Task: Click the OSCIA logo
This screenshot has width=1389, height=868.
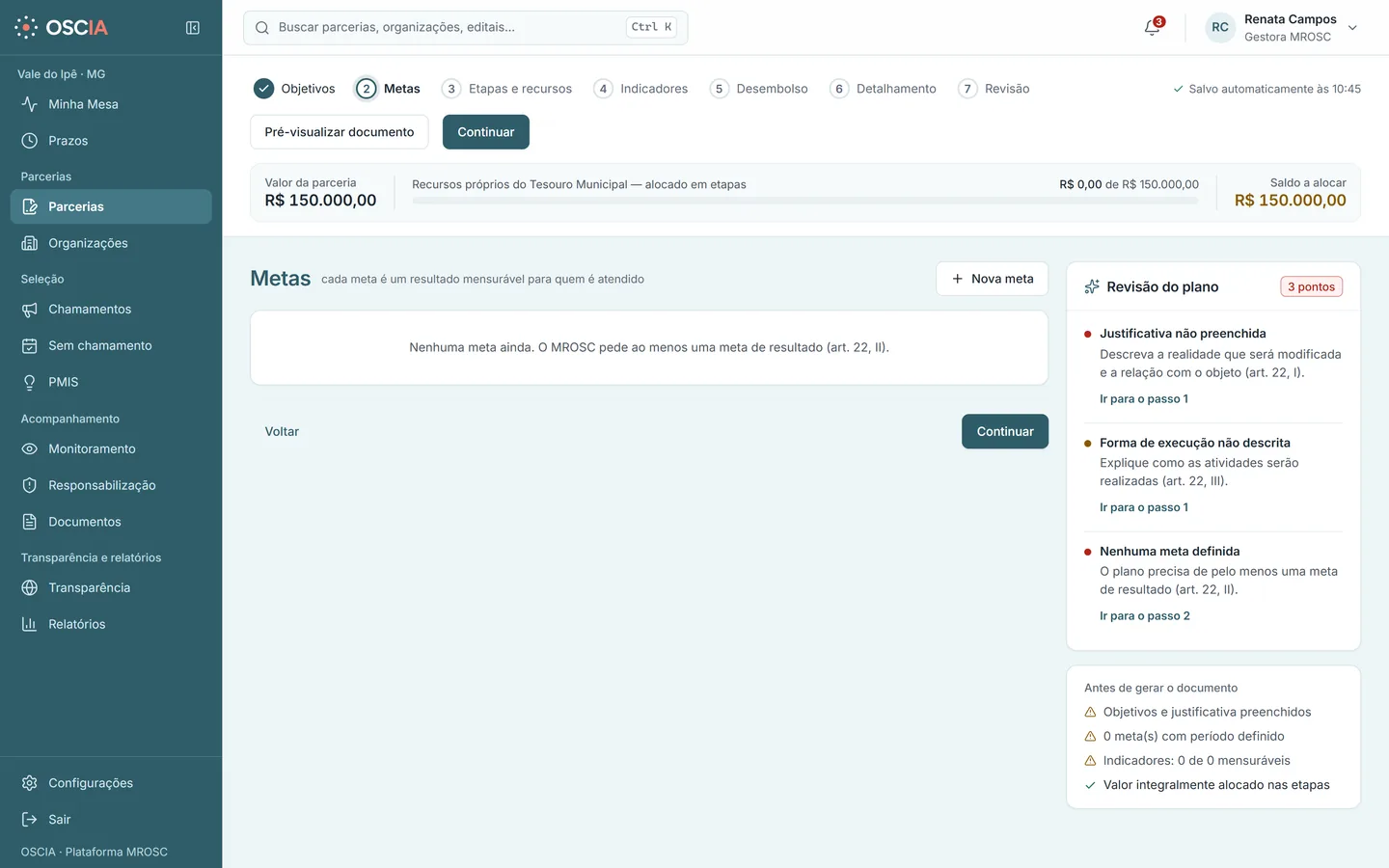Action: pyautogui.click(x=62, y=27)
